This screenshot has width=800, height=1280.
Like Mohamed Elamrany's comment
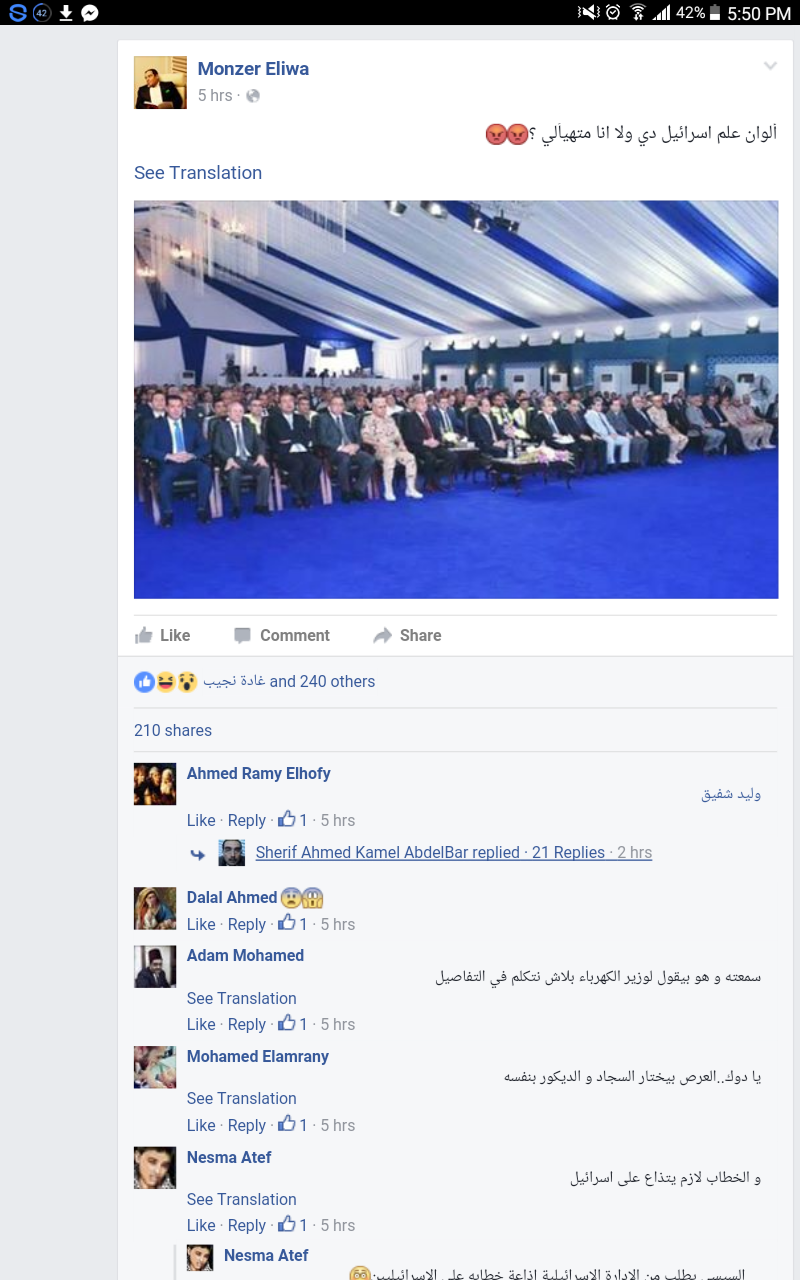pos(201,1125)
